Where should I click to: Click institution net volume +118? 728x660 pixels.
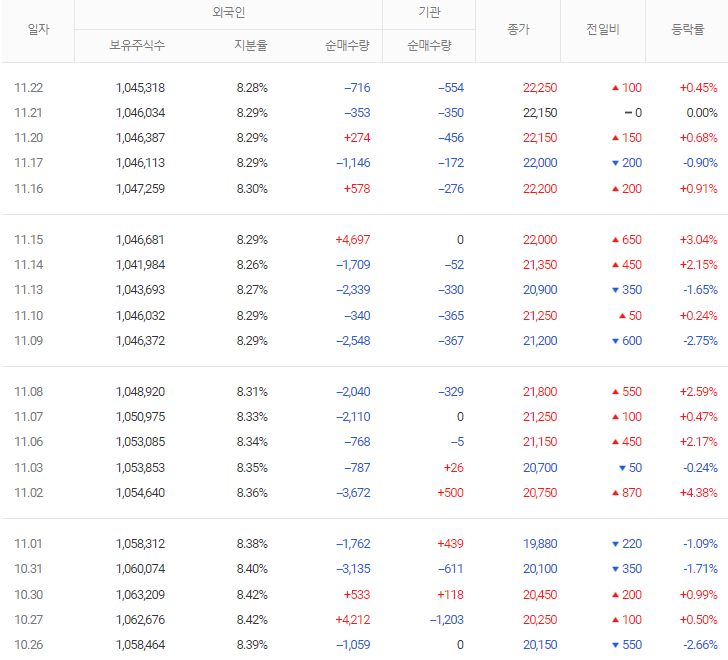(450, 595)
